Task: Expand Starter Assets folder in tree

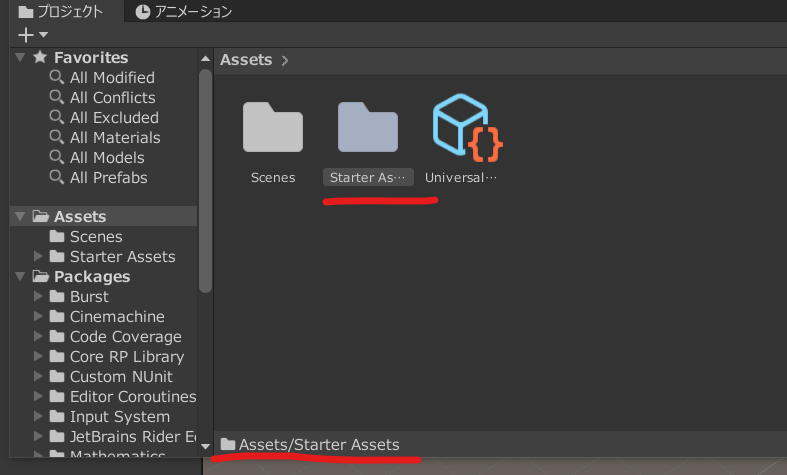Action: tap(38, 257)
